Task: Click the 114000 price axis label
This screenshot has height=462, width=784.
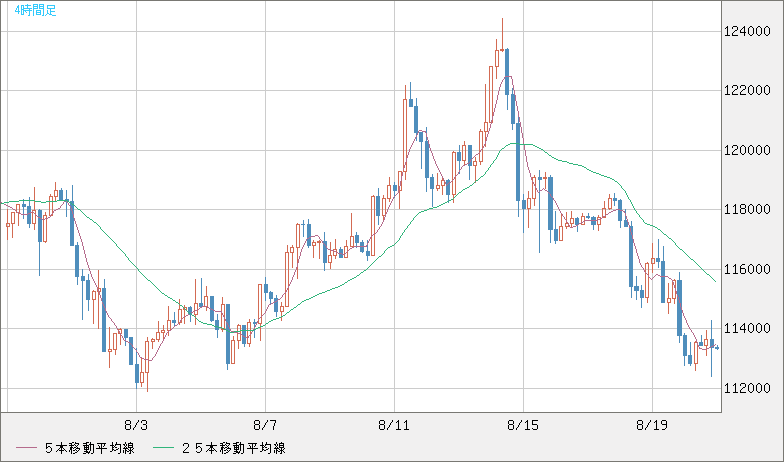Action: 748,328
